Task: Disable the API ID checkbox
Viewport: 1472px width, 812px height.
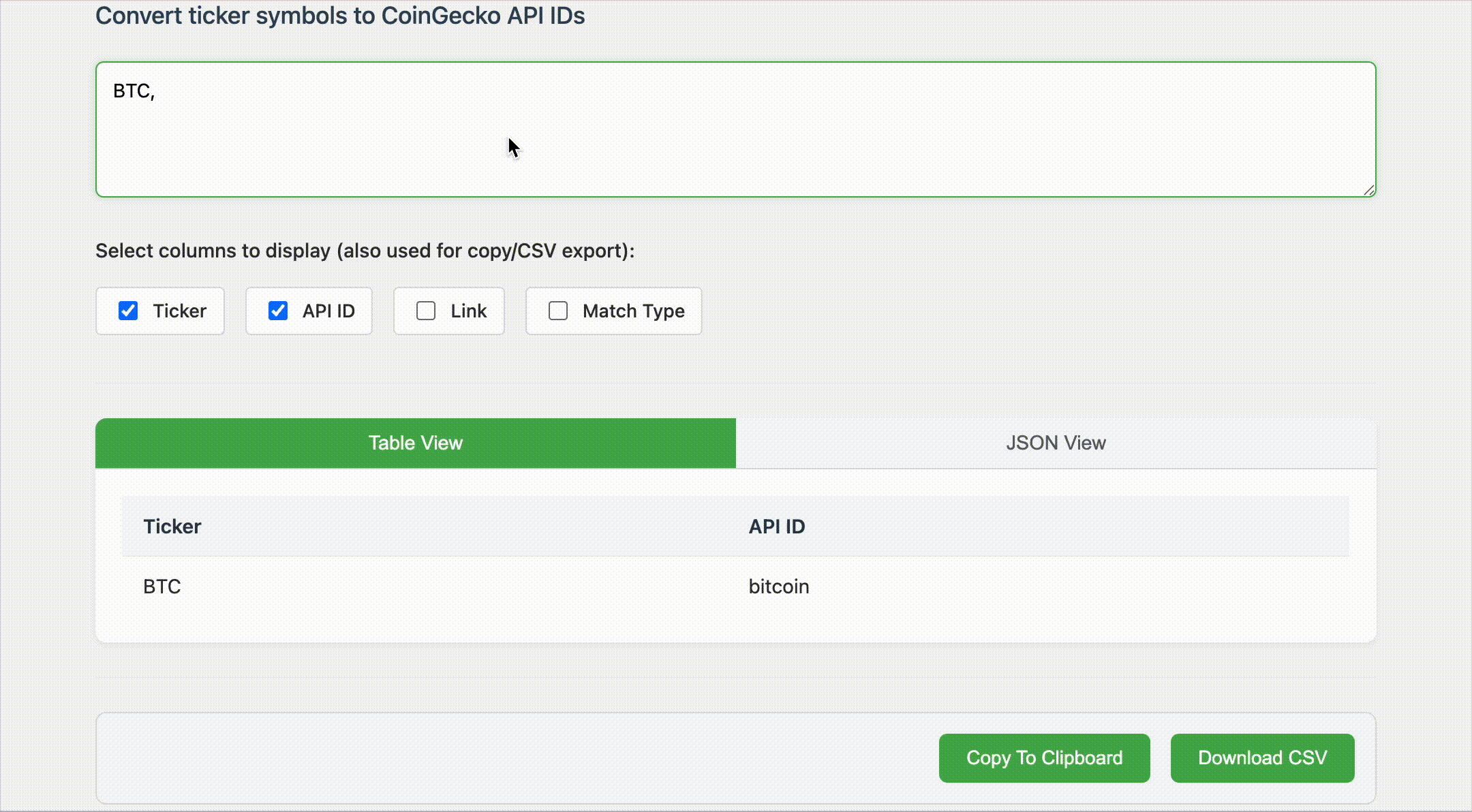Action: pos(278,311)
